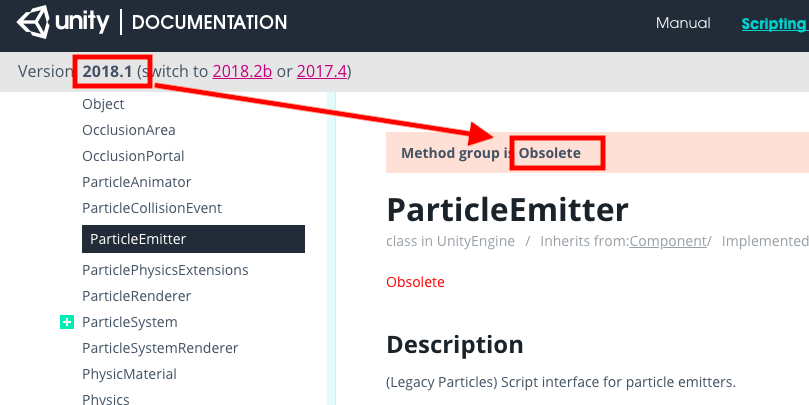Open the Component class link

pyautogui.click(x=668, y=241)
